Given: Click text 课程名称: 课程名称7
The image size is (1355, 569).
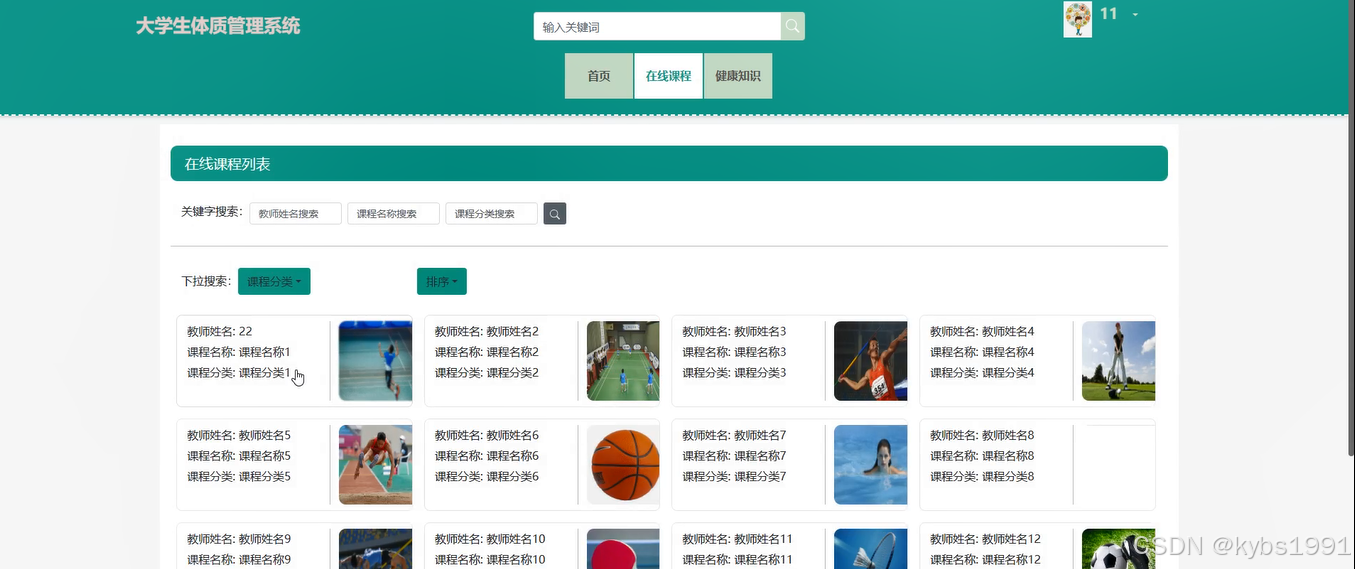Looking at the screenshot, I should click(x=735, y=456).
